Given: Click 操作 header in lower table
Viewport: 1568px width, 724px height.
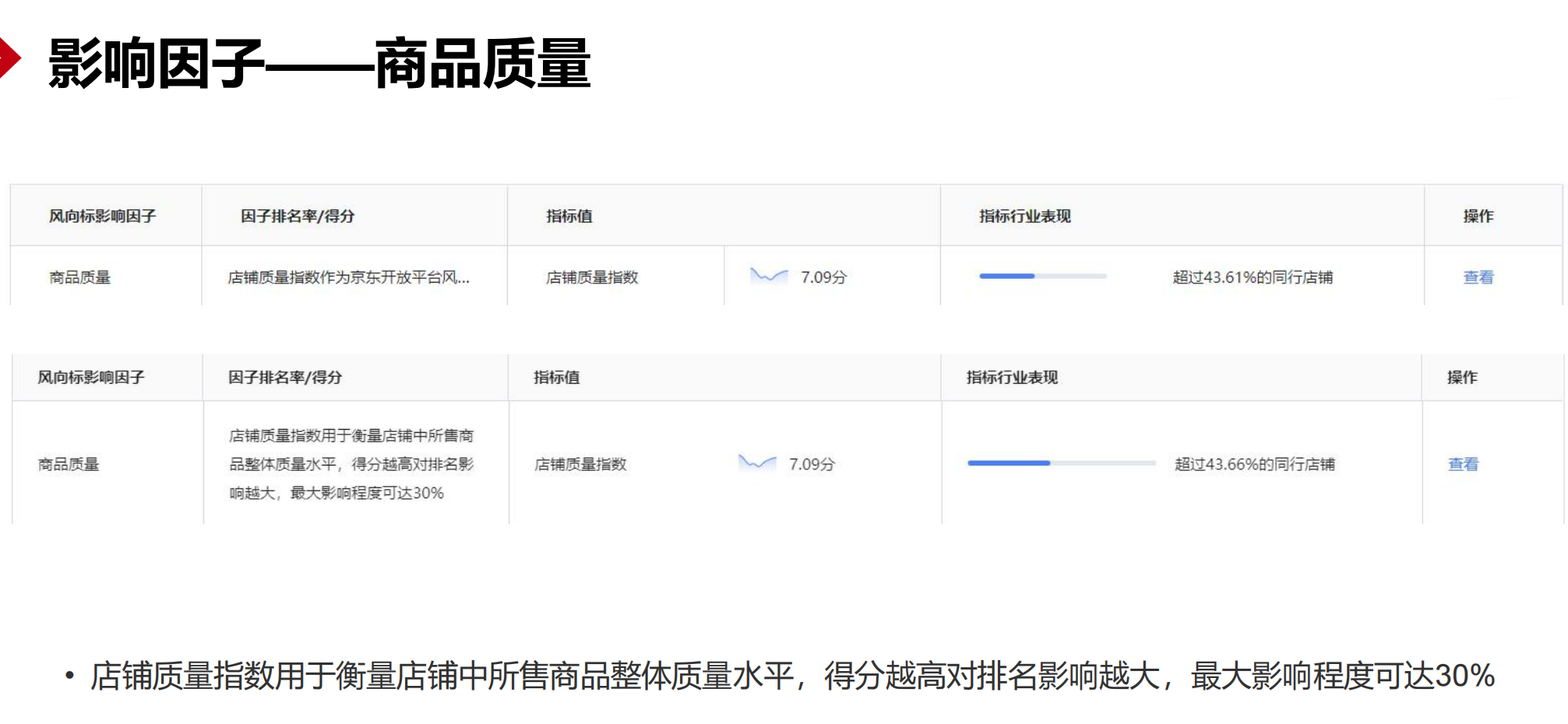Looking at the screenshot, I should pos(1462,377).
